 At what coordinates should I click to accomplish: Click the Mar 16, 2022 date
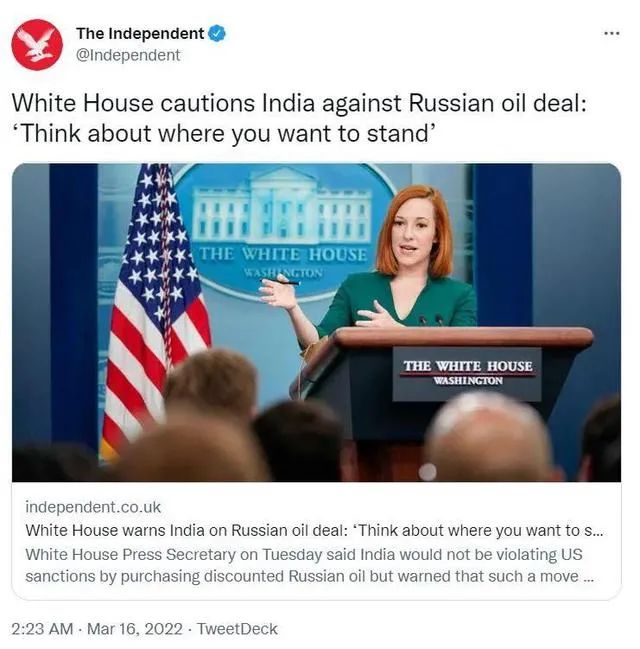pyautogui.click(x=135, y=629)
